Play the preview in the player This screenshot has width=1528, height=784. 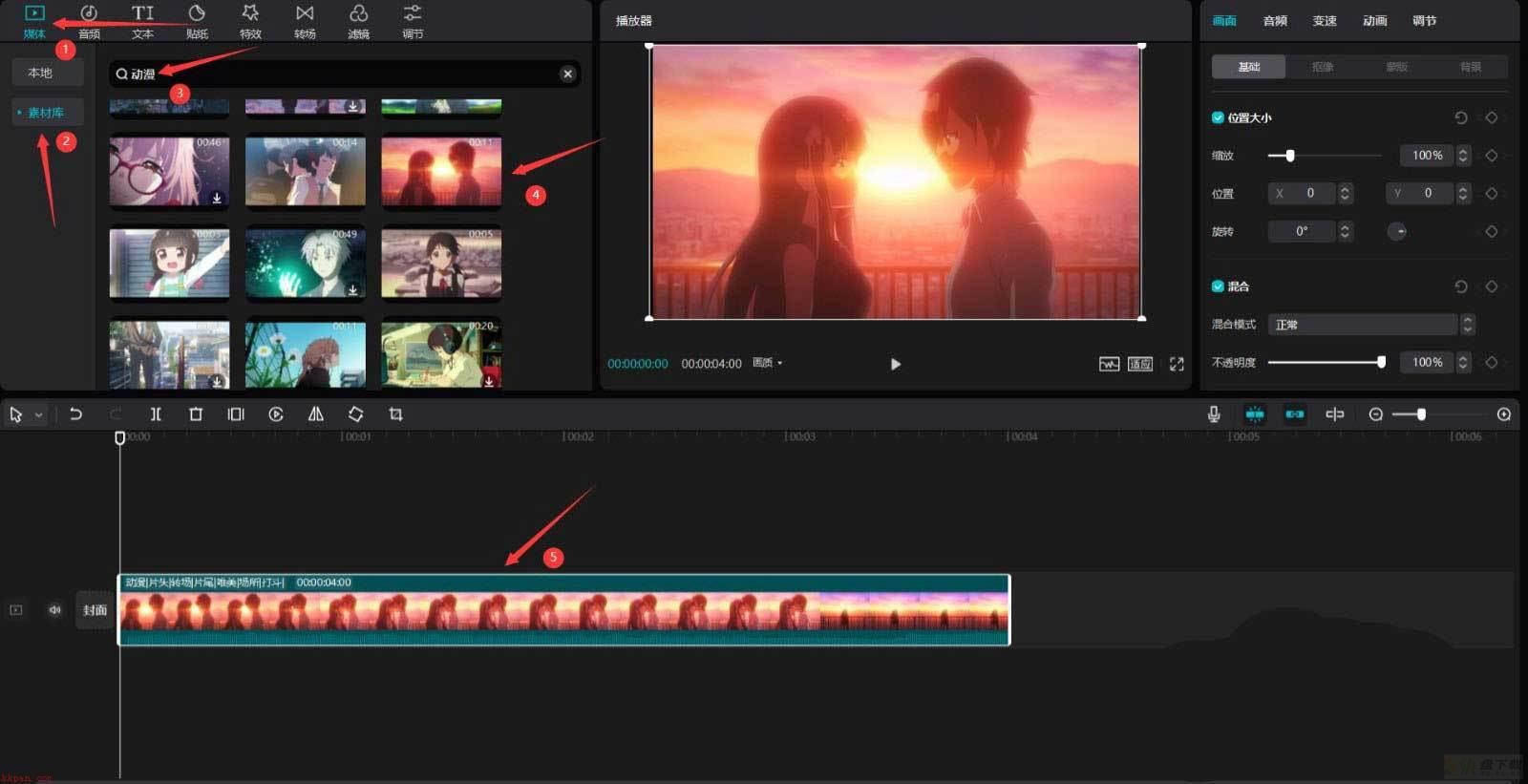click(x=895, y=364)
